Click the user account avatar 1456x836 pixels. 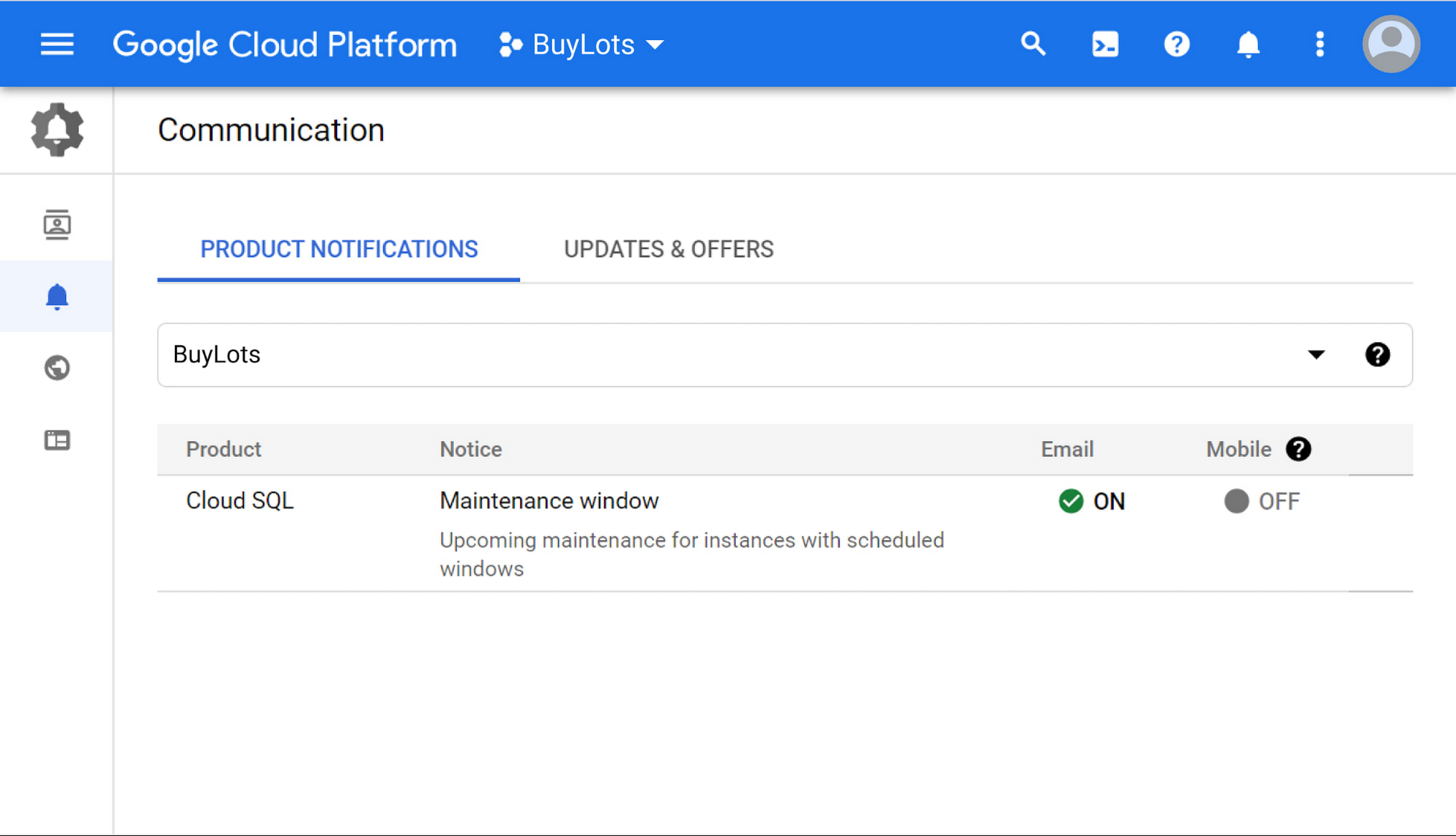coord(1391,44)
